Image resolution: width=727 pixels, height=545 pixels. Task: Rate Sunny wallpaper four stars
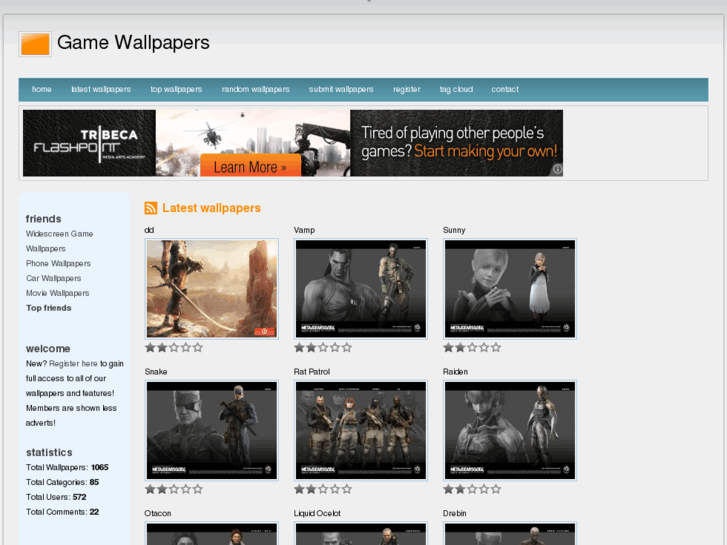(484, 347)
